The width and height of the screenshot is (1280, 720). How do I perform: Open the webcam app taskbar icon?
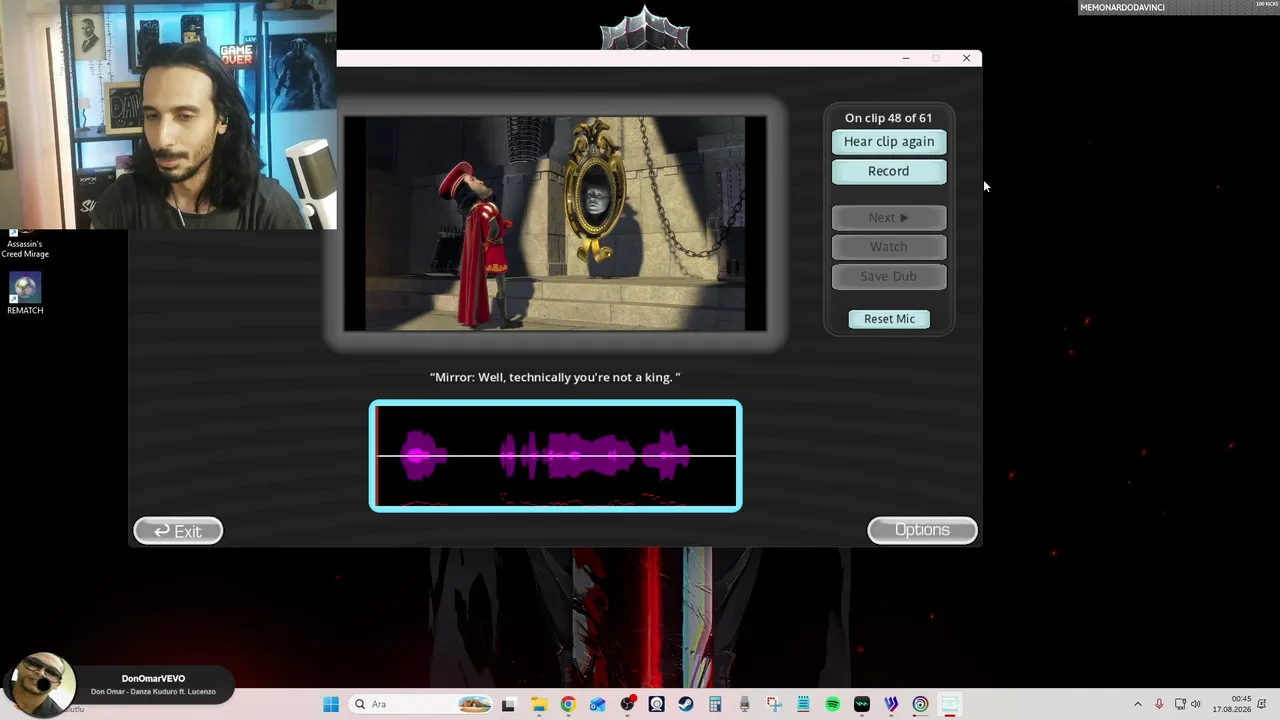coord(656,704)
